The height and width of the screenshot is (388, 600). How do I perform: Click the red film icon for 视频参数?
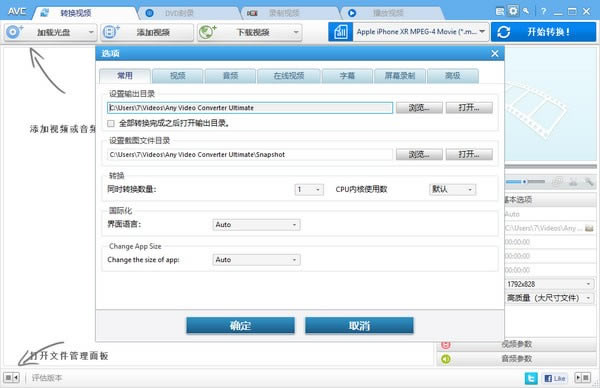[446, 345]
